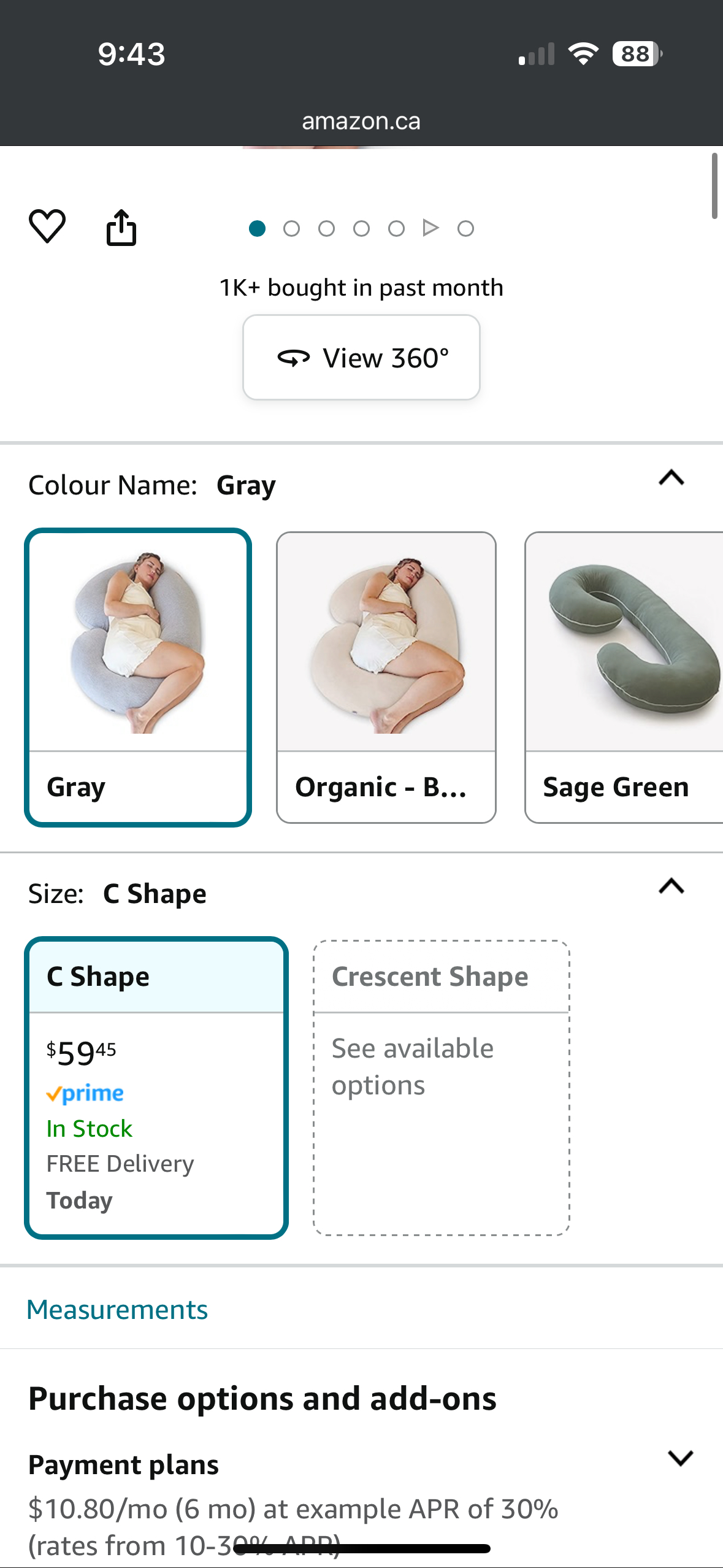Choose the Crescent Shape size option
This screenshot has width=723, height=1568.
point(442,1087)
